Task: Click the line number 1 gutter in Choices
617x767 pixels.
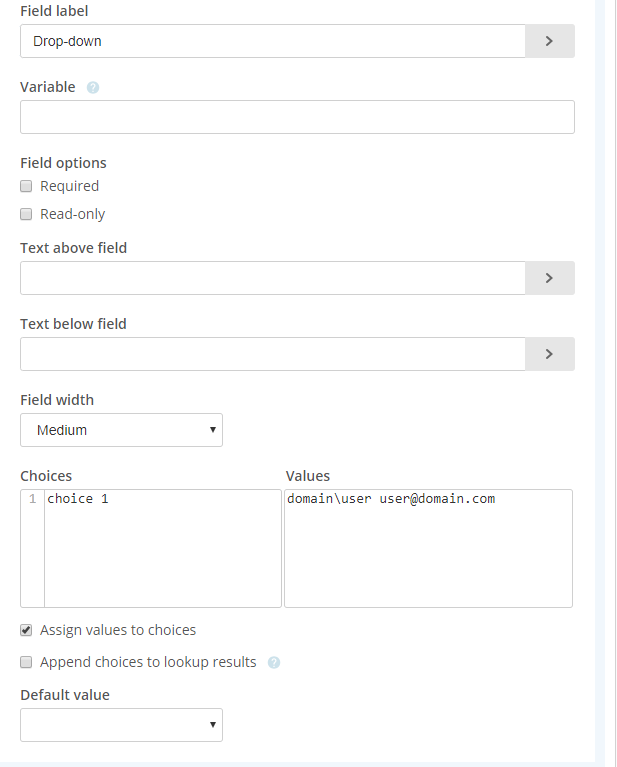Action: tap(32, 499)
